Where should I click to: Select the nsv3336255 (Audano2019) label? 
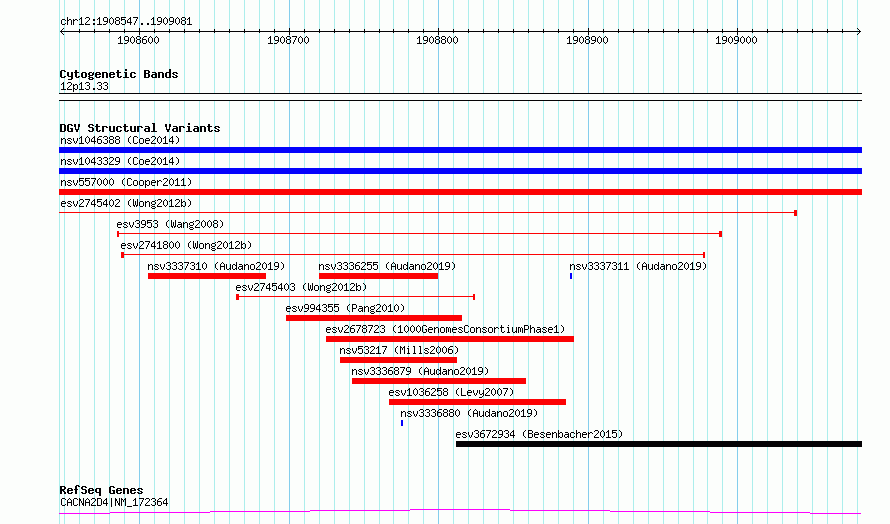coord(387,266)
